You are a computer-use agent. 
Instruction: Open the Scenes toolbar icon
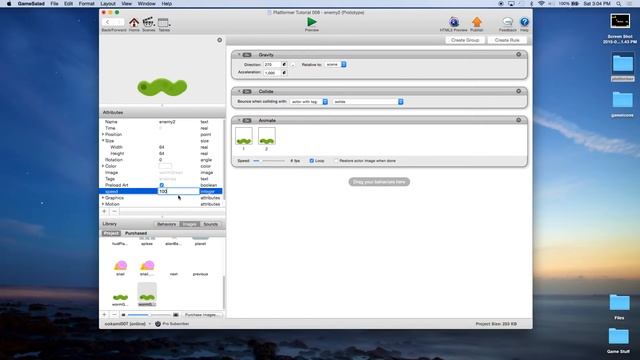(148, 22)
